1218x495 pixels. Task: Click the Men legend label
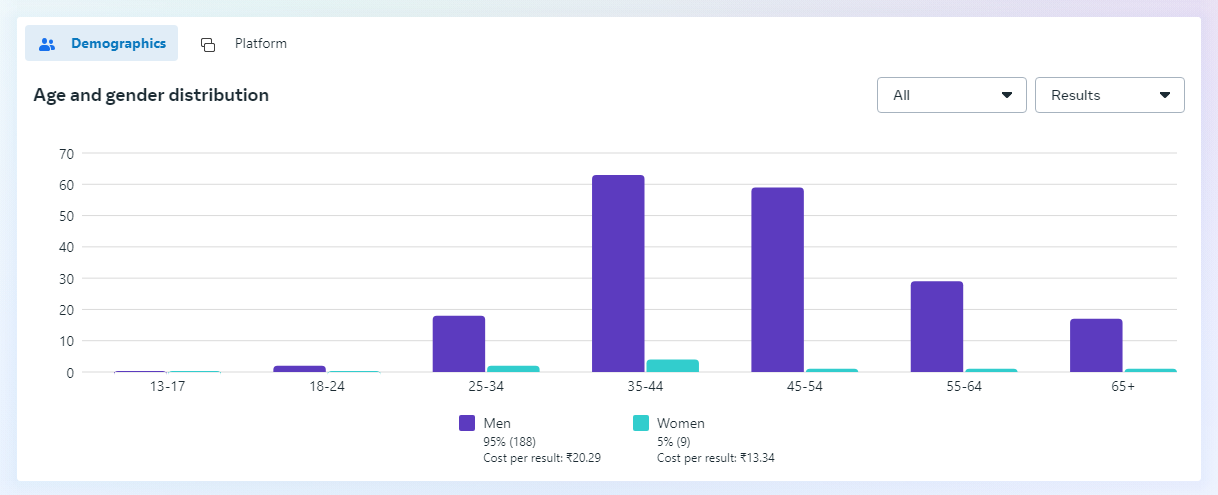[x=497, y=423]
